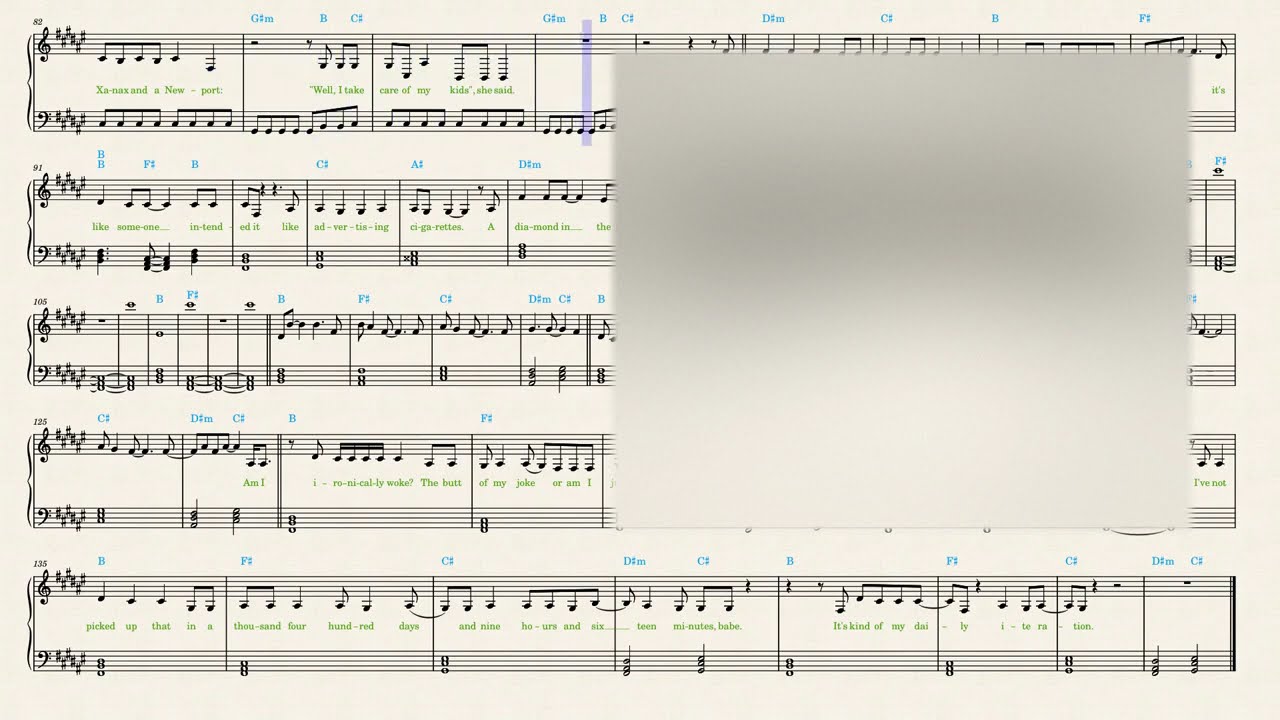Screen dimensions: 1280x720
Task: Select the lyric "ci-ga-rettes."
Action: coord(436,226)
